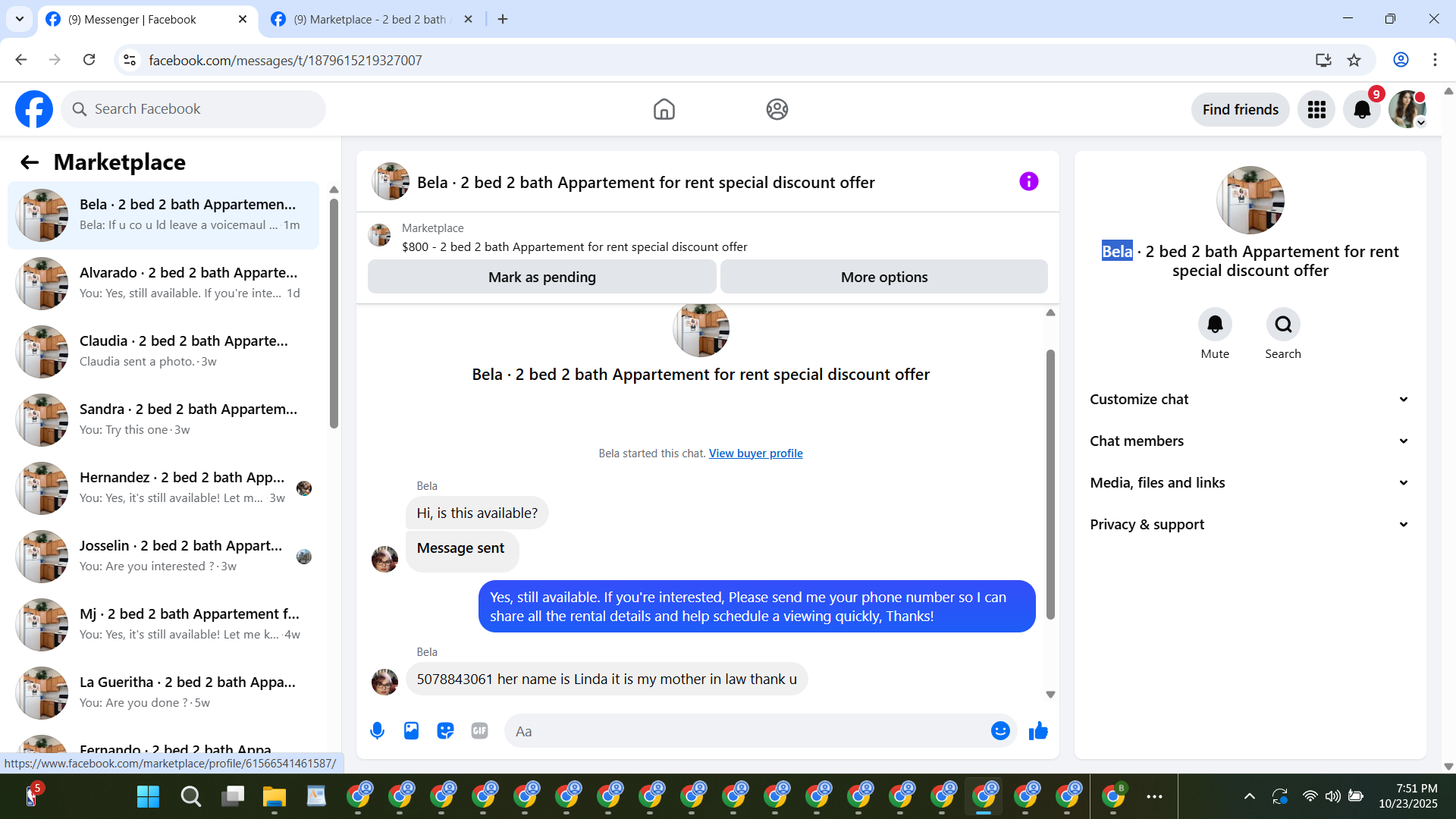
Task: Go to Facebook Home icon tab
Action: 664,110
